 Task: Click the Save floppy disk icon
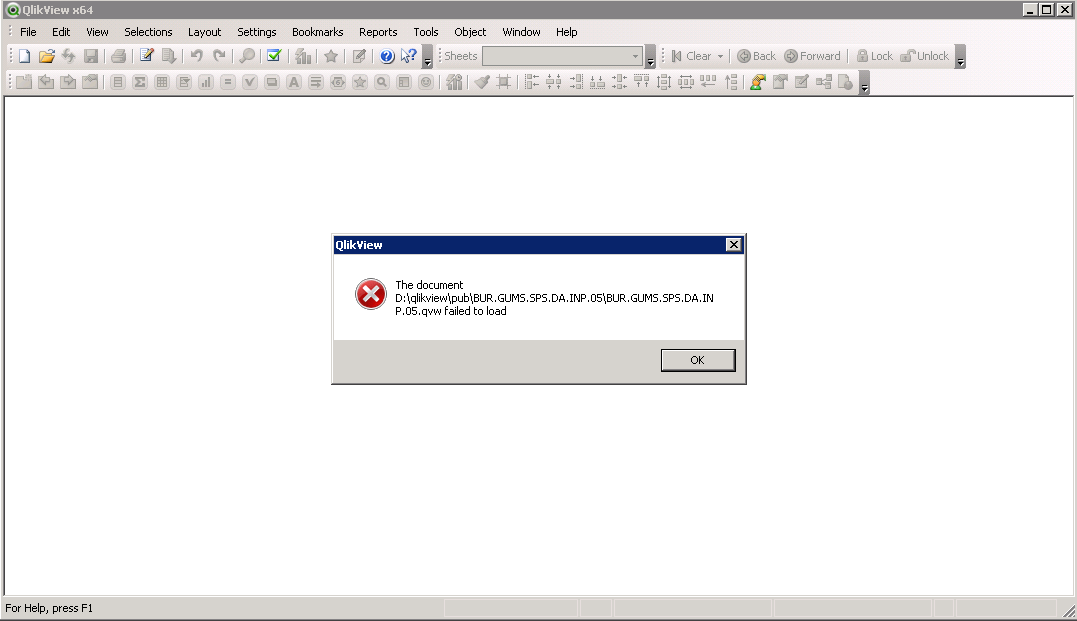pyautogui.click(x=91, y=56)
